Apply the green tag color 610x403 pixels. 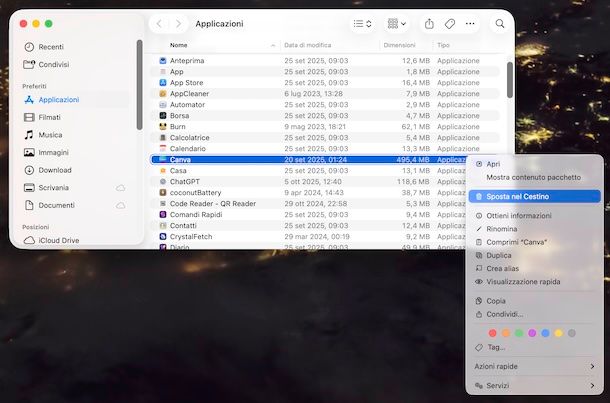coord(519,333)
